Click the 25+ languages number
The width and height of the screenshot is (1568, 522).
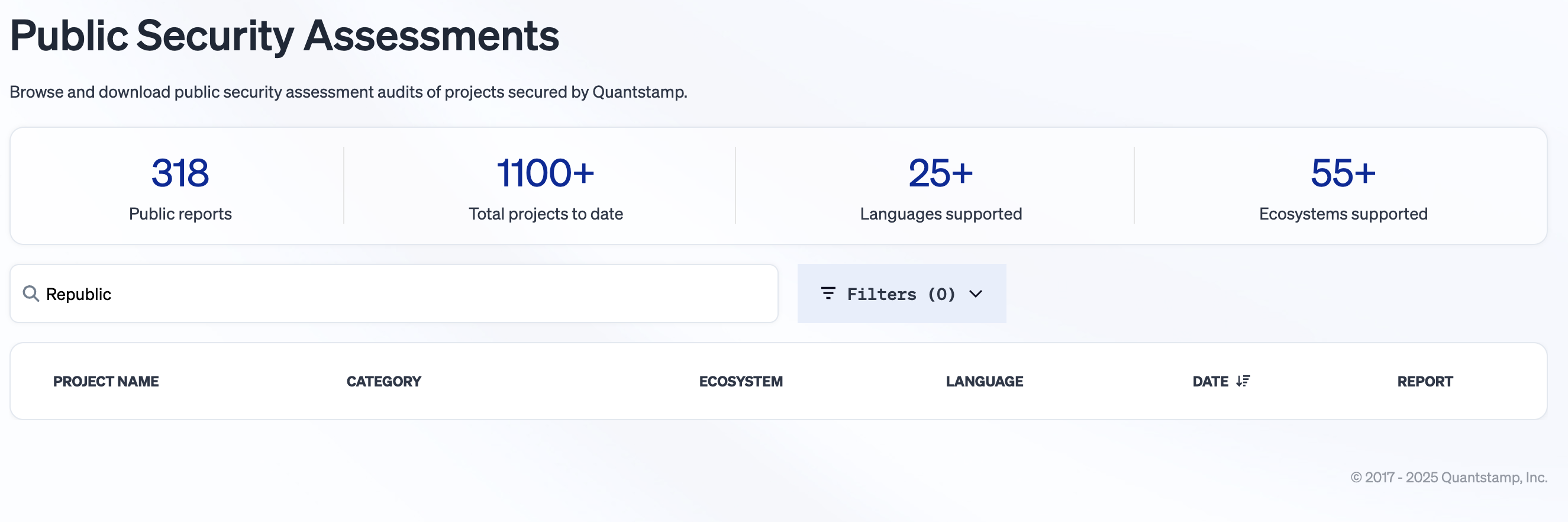(x=940, y=173)
